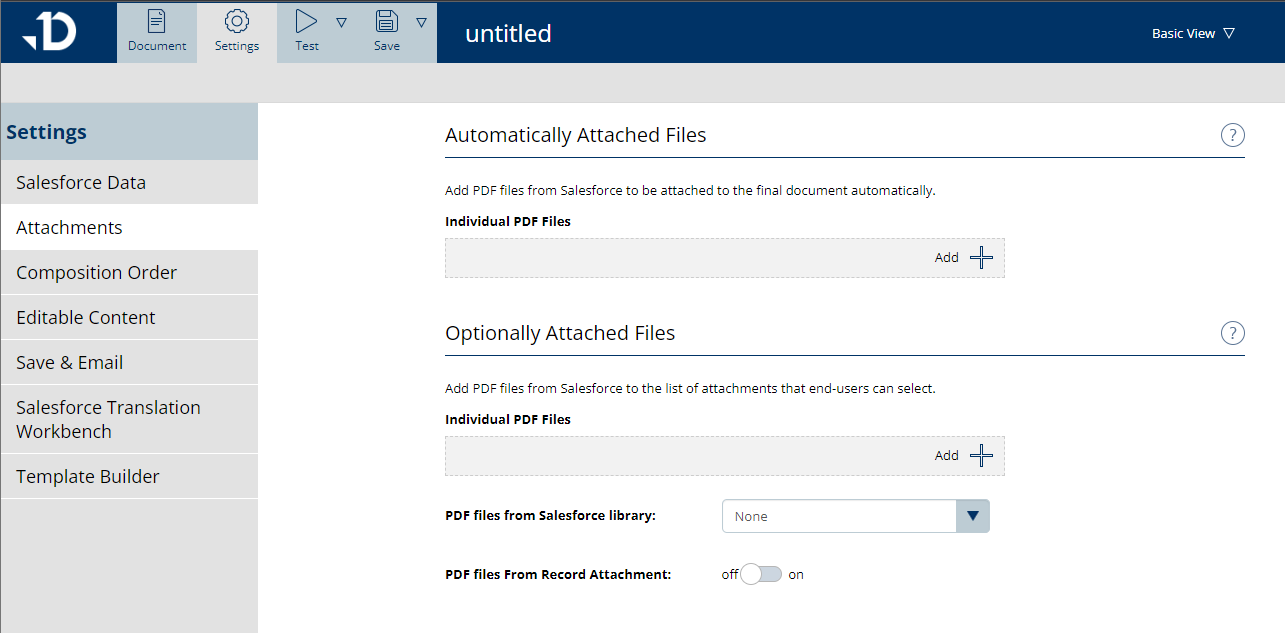Click plus icon under Automatically Attached Files
This screenshot has width=1285, height=633.
[x=981, y=257]
